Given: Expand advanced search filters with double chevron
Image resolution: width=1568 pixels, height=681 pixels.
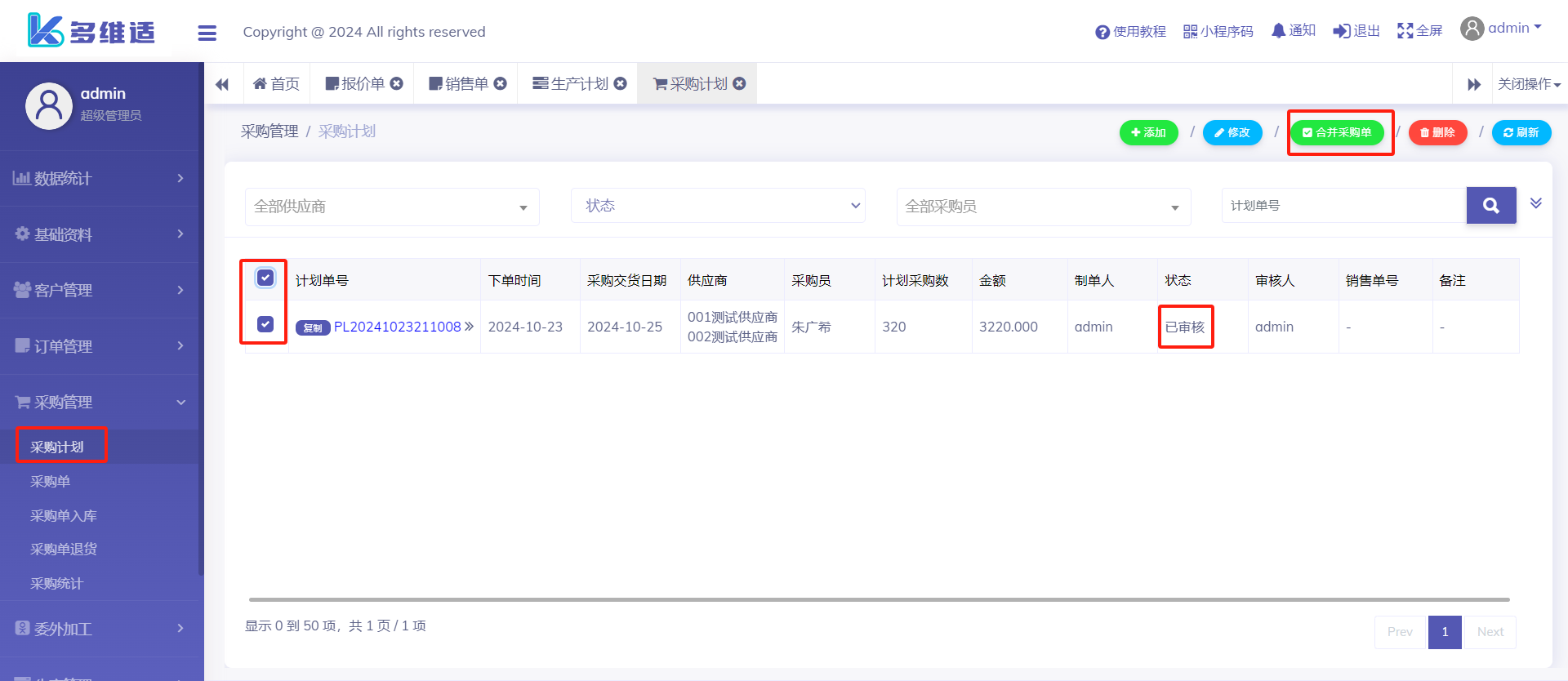Looking at the screenshot, I should tap(1535, 203).
